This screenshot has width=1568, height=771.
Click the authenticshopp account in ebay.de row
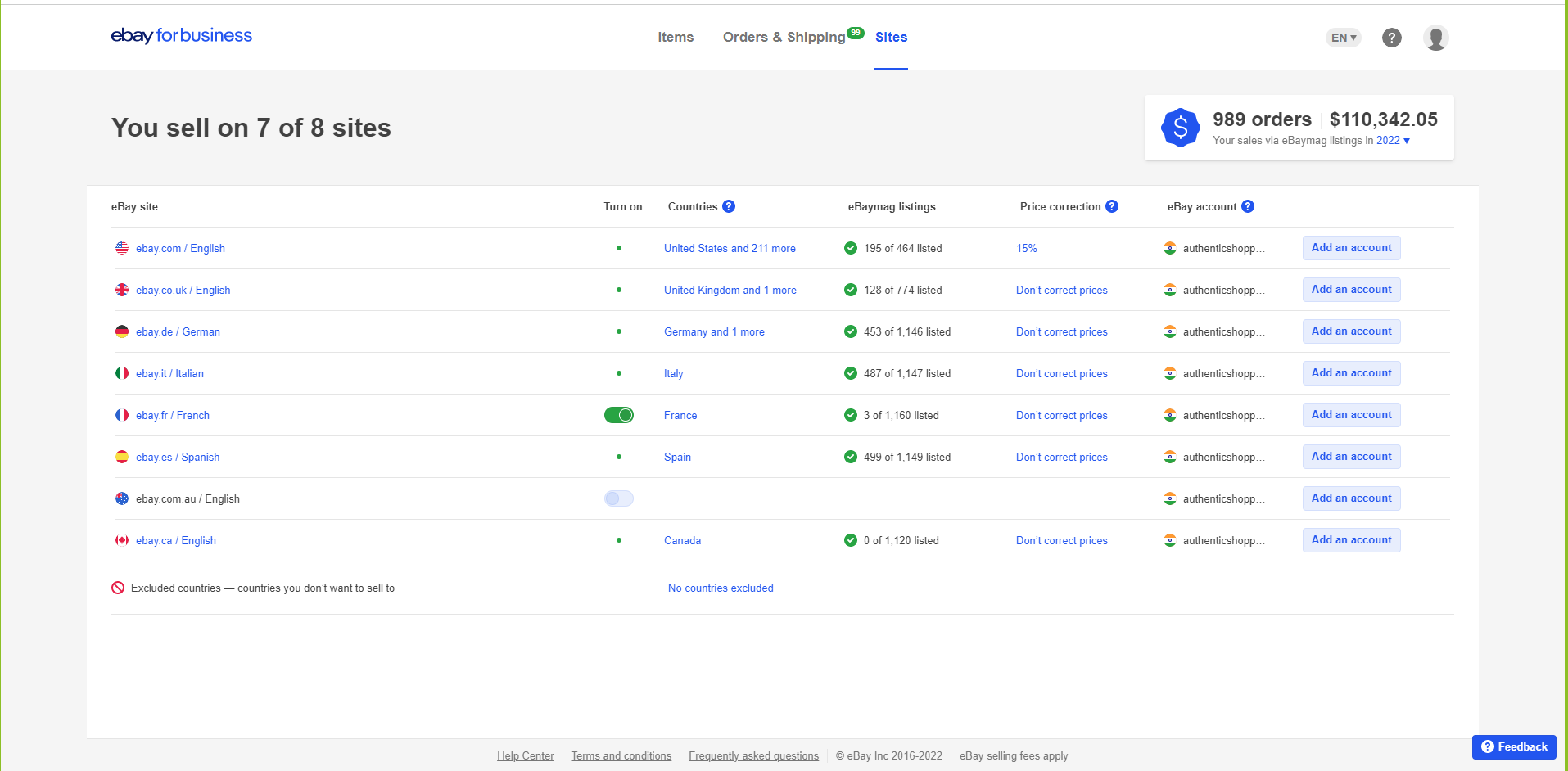pos(1223,331)
